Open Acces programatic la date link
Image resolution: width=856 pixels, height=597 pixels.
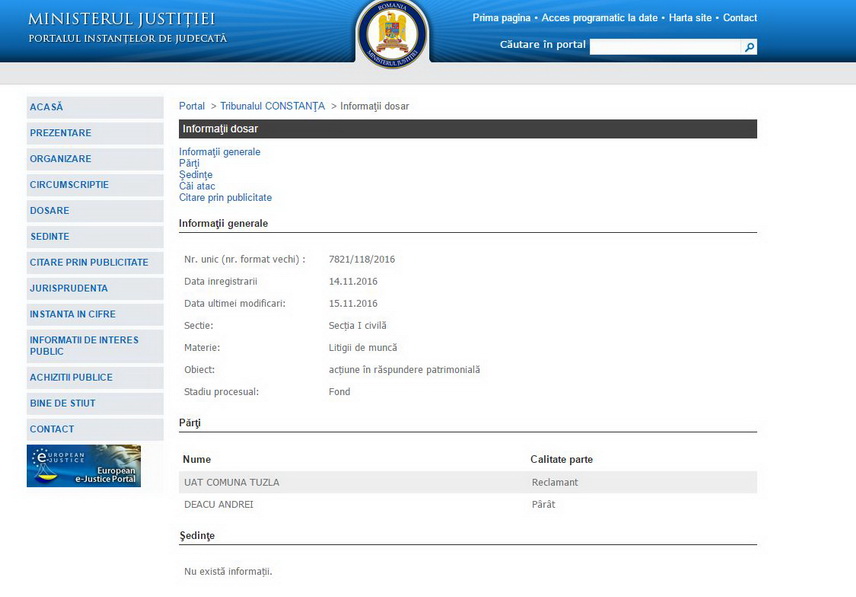(x=599, y=18)
